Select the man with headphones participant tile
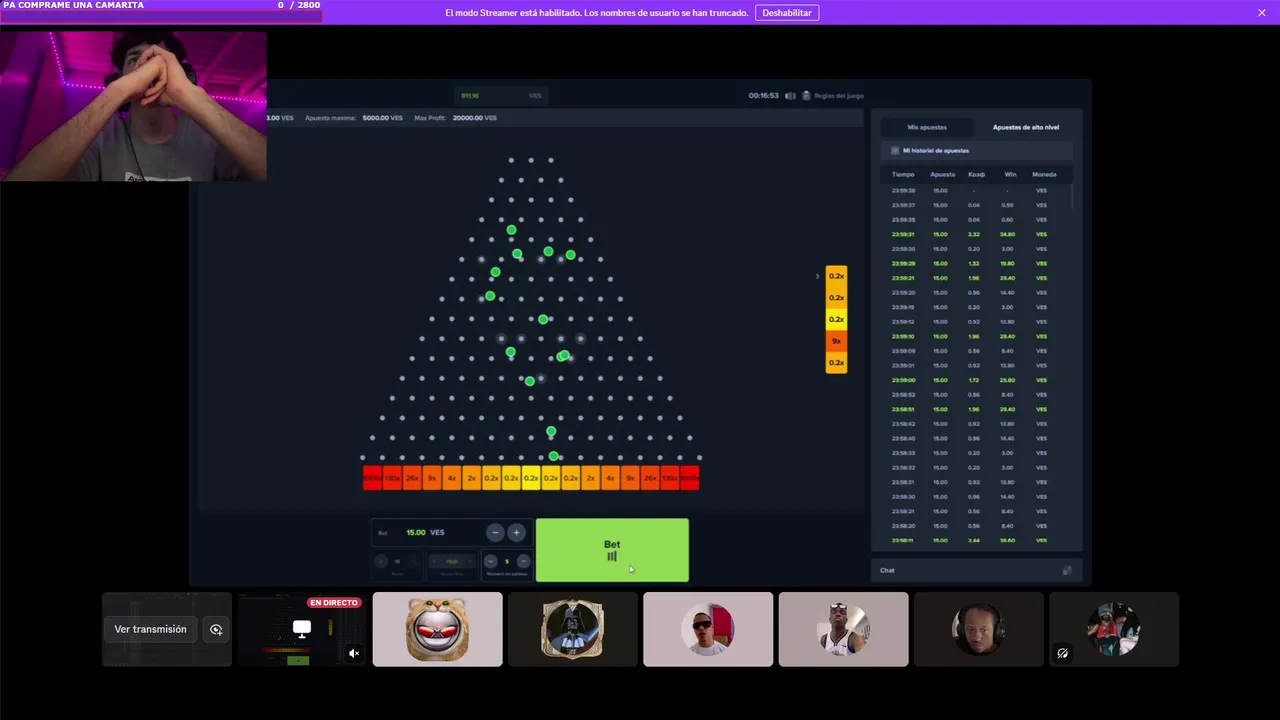This screenshot has height=720, width=1280. (x=979, y=629)
